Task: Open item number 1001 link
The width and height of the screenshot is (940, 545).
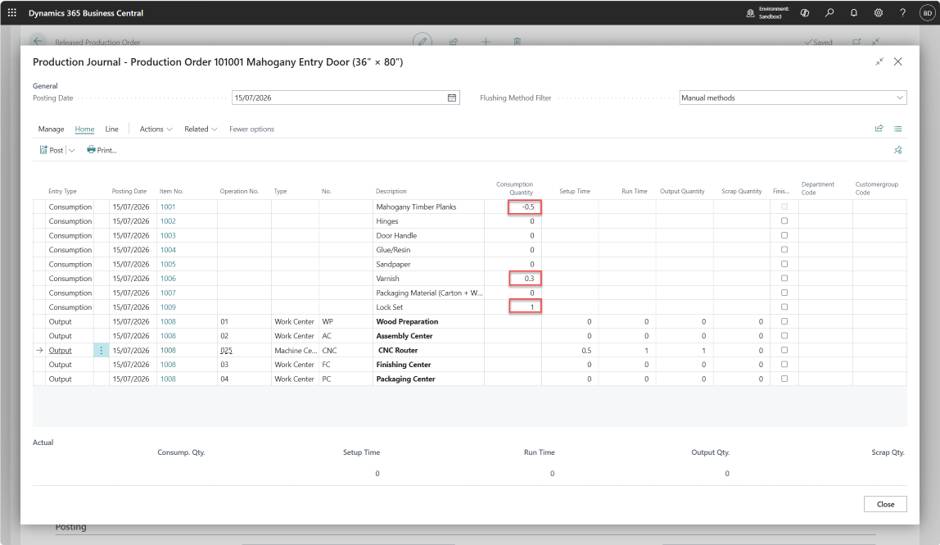Action: pos(168,207)
